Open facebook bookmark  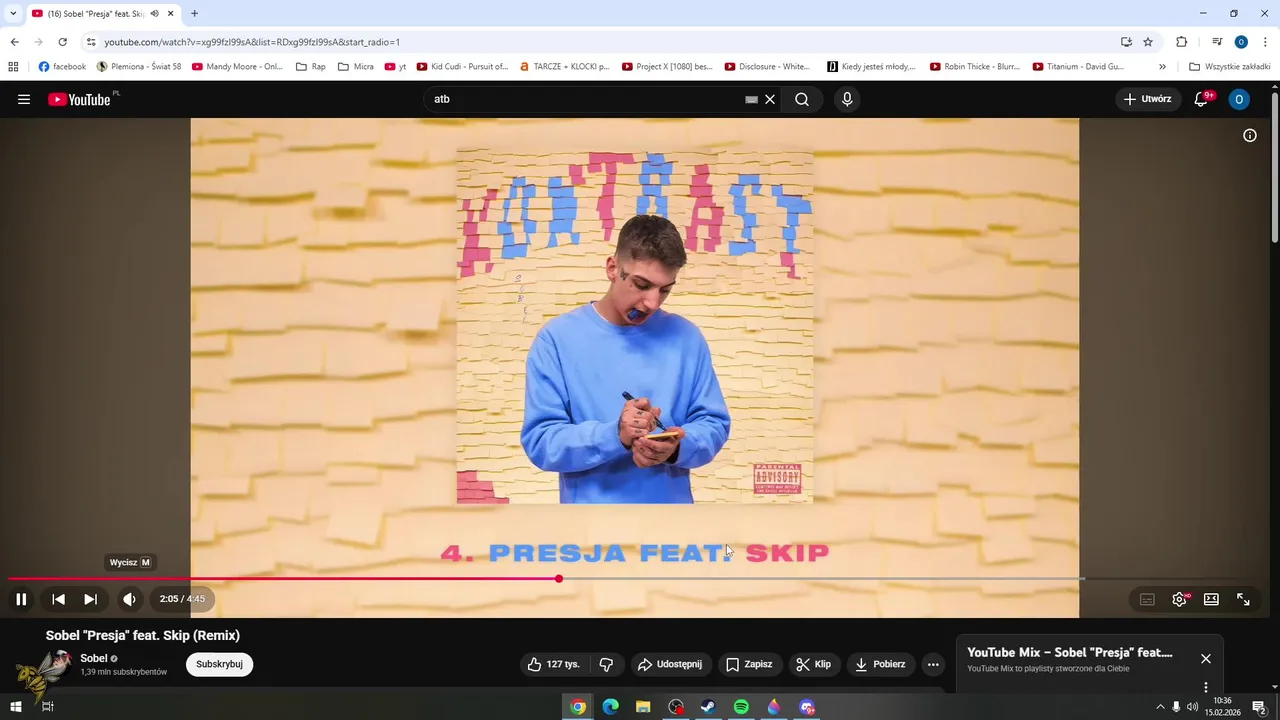(x=62, y=67)
